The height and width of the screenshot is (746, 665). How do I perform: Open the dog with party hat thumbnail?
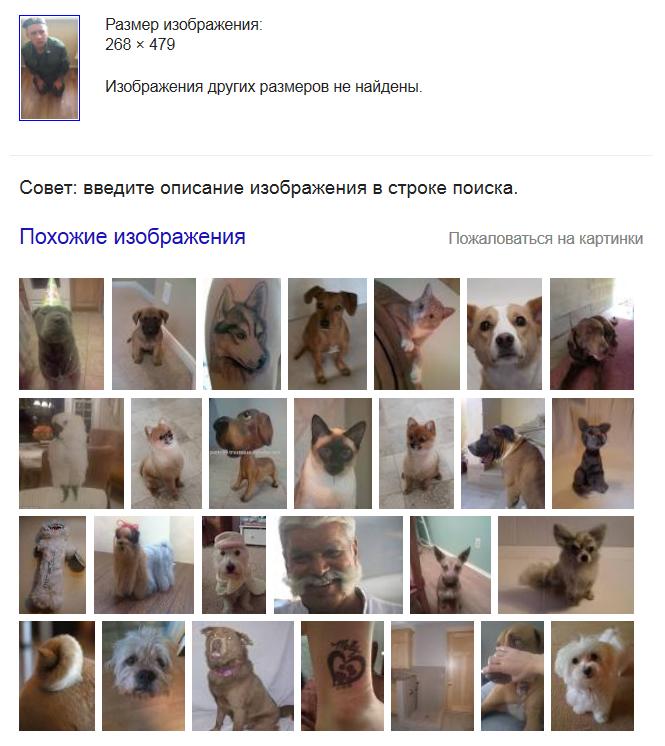(x=61, y=334)
